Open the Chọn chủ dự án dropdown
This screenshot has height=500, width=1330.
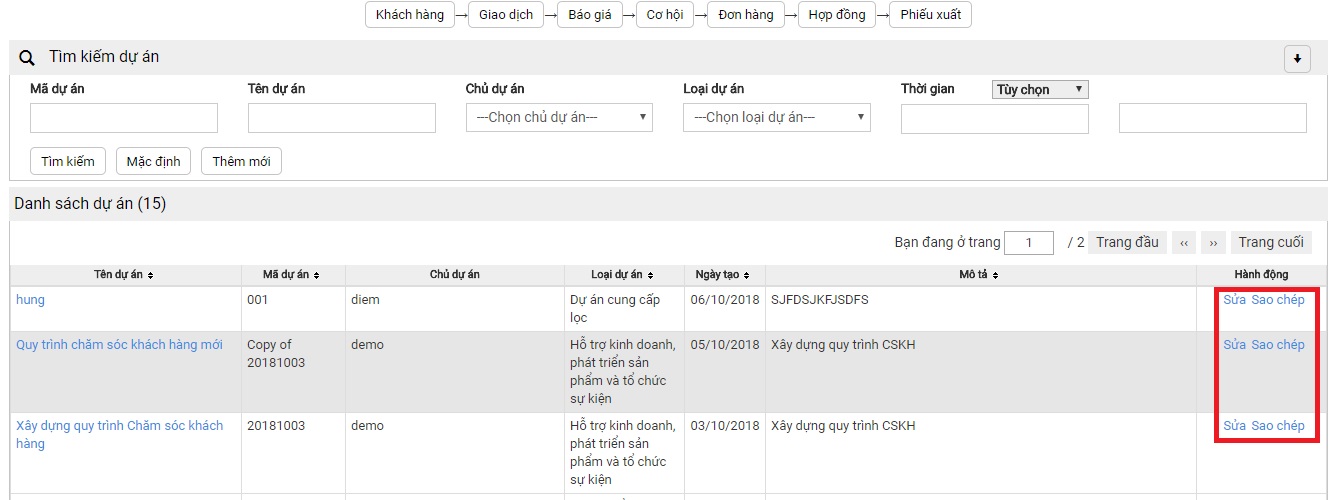tap(559, 118)
